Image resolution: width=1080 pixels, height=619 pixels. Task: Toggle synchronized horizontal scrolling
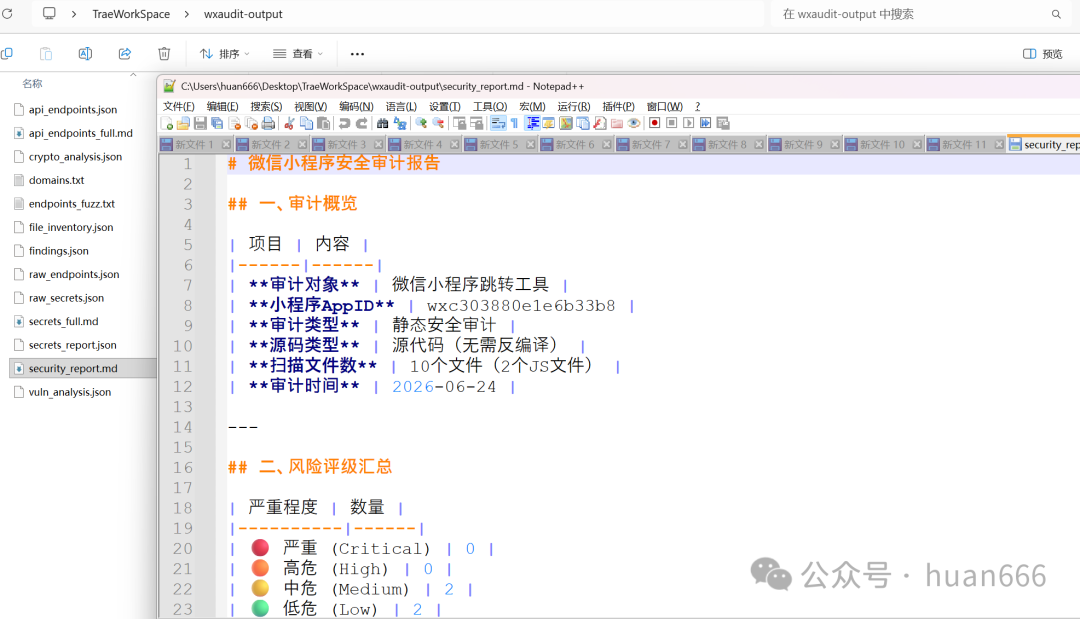pyautogui.click(x=477, y=123)
